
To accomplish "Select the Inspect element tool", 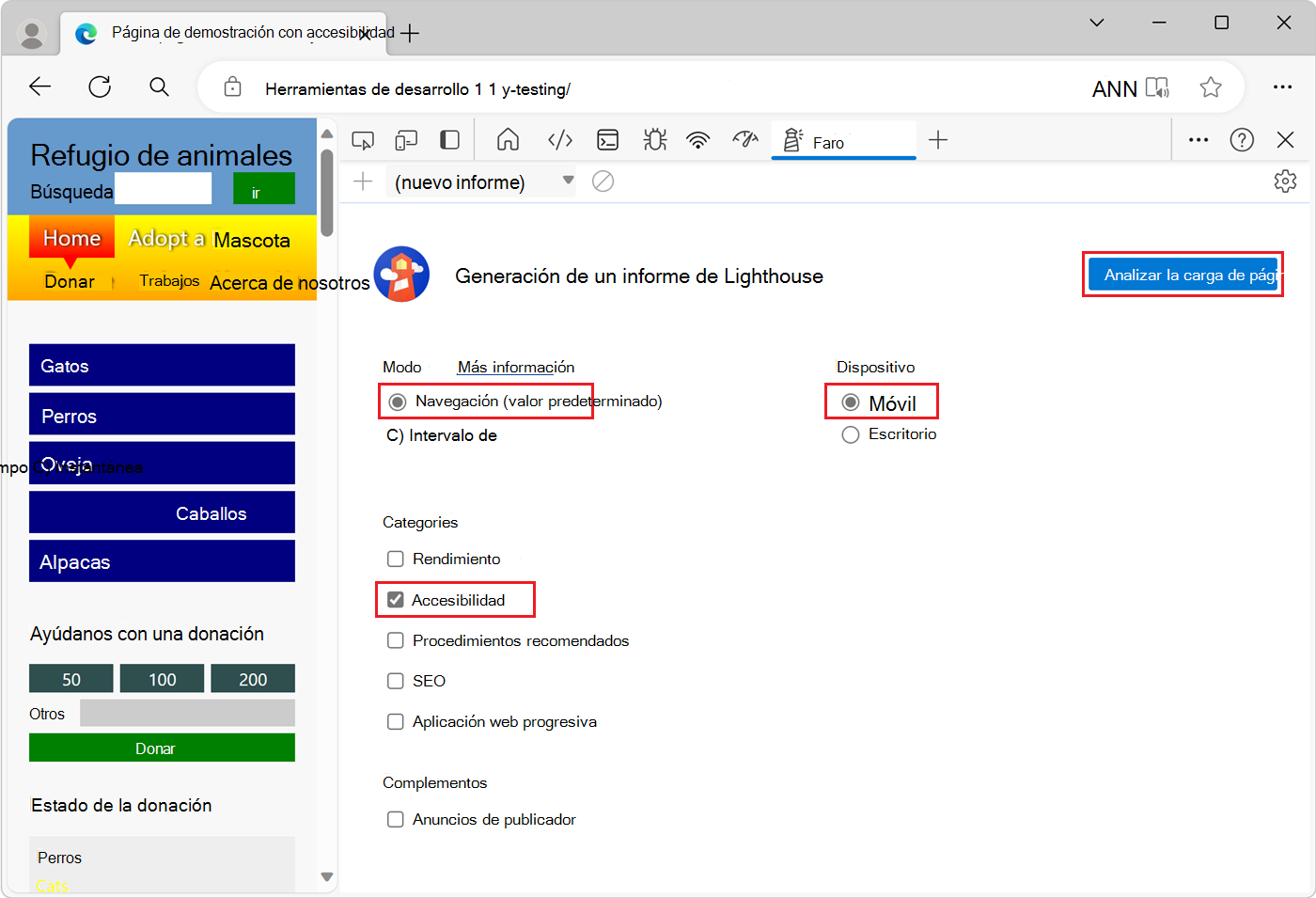I will [x=363, y=139].
